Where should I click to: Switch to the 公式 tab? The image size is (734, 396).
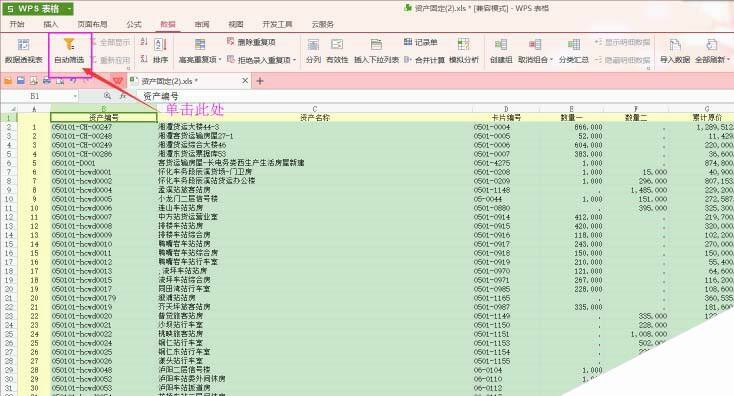pos(133,24)
